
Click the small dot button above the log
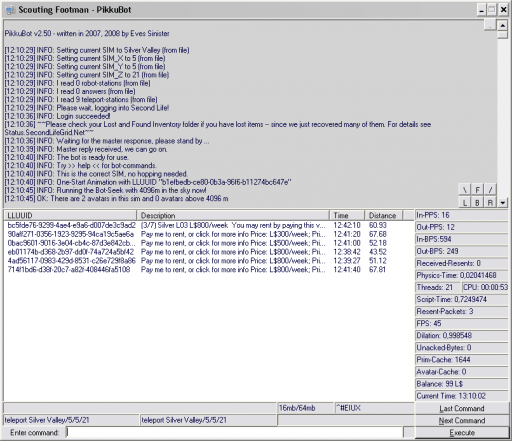(490, 25)
